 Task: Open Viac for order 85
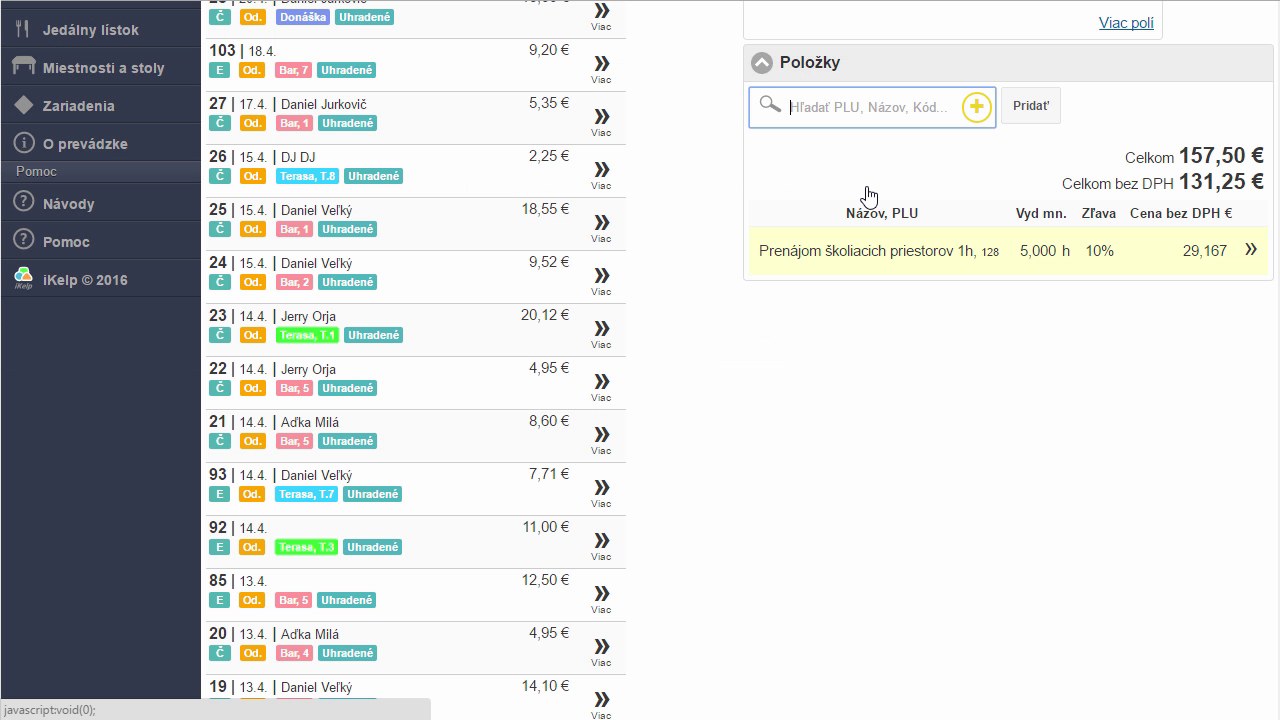click(601, 600)
